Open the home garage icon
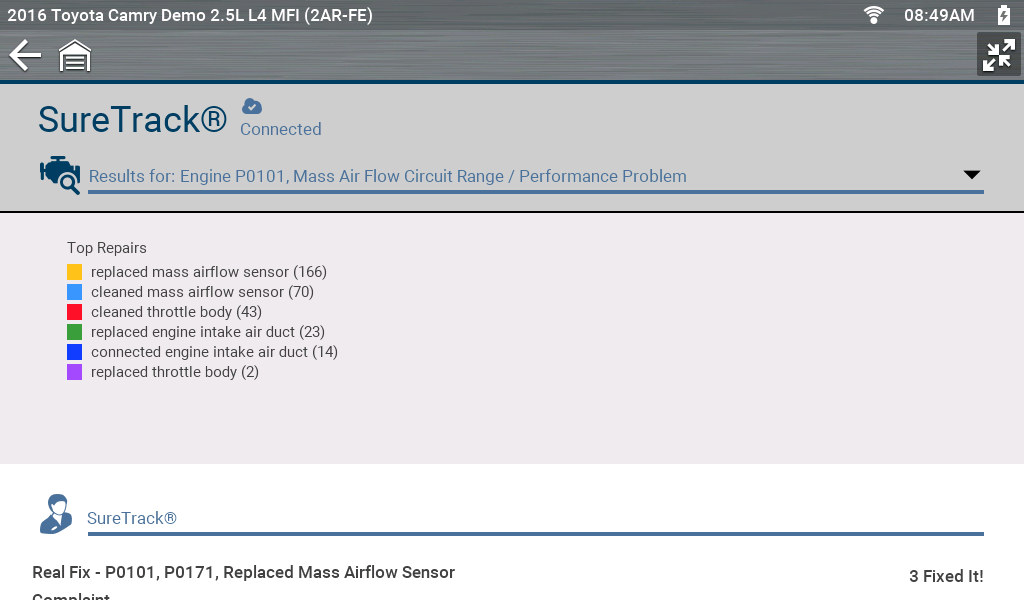 (x=75, y=56)
